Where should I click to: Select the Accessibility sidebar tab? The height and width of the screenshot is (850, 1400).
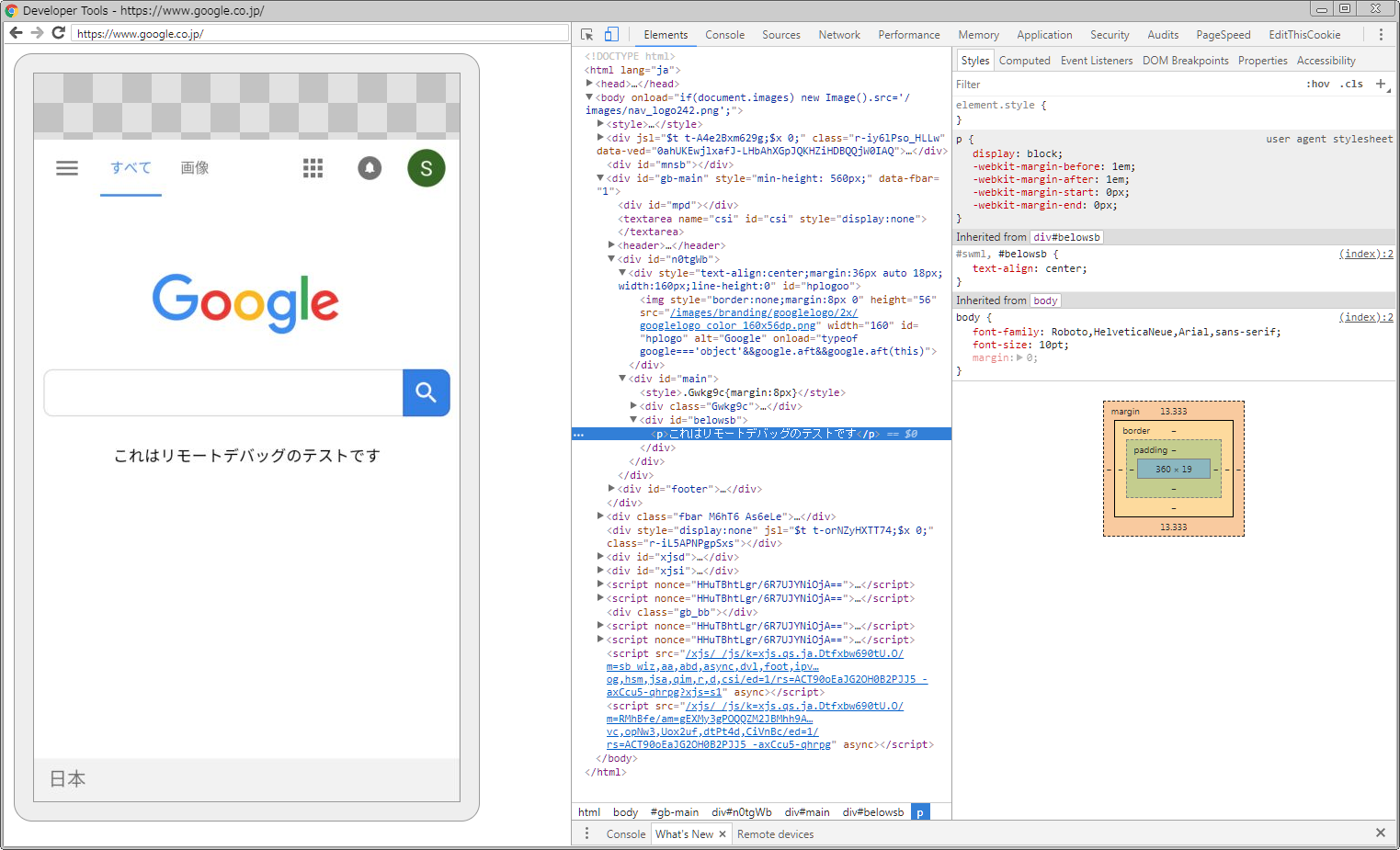click(1326, 61)
